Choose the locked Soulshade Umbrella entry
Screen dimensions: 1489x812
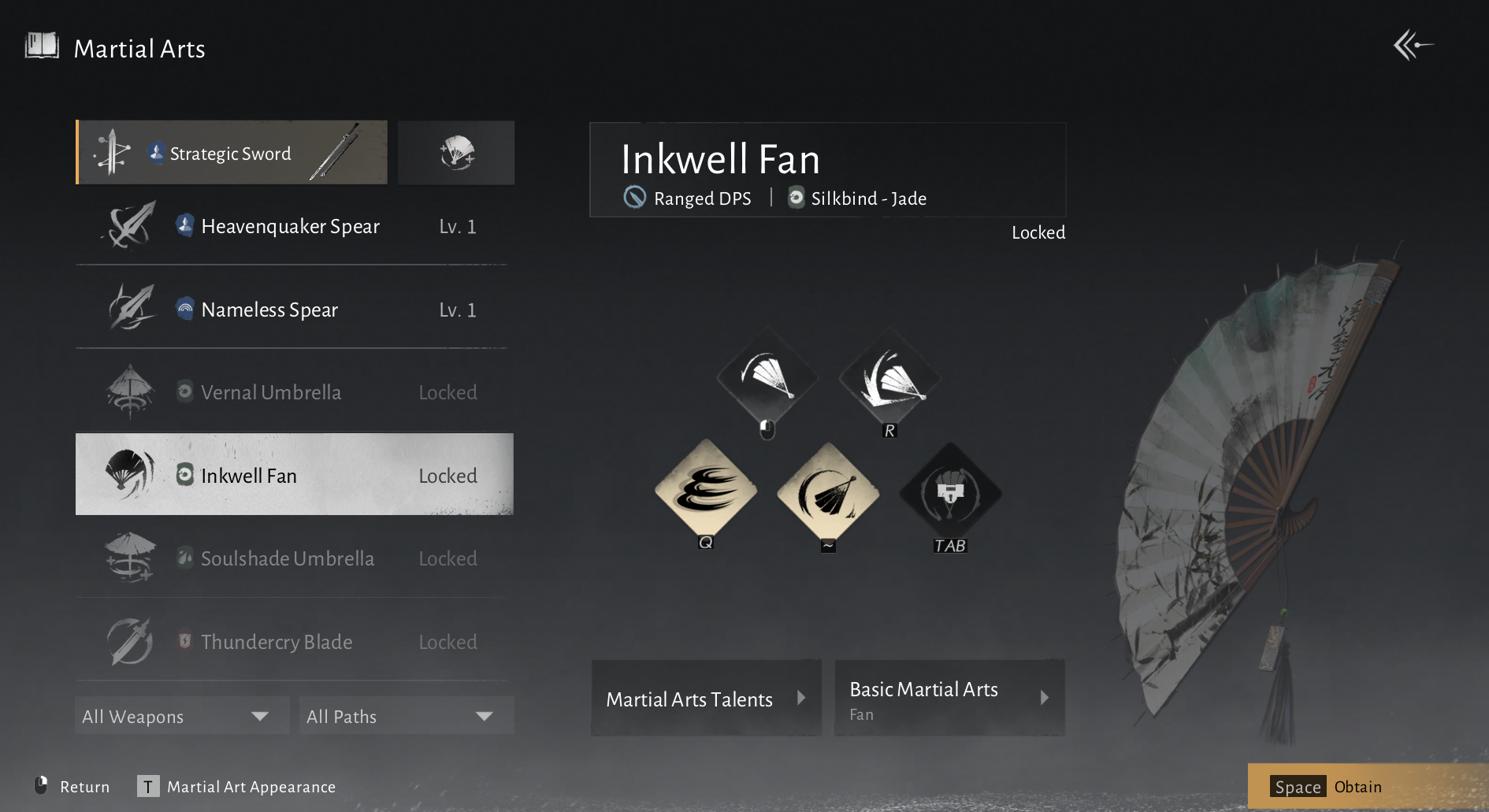coord(292,558)
